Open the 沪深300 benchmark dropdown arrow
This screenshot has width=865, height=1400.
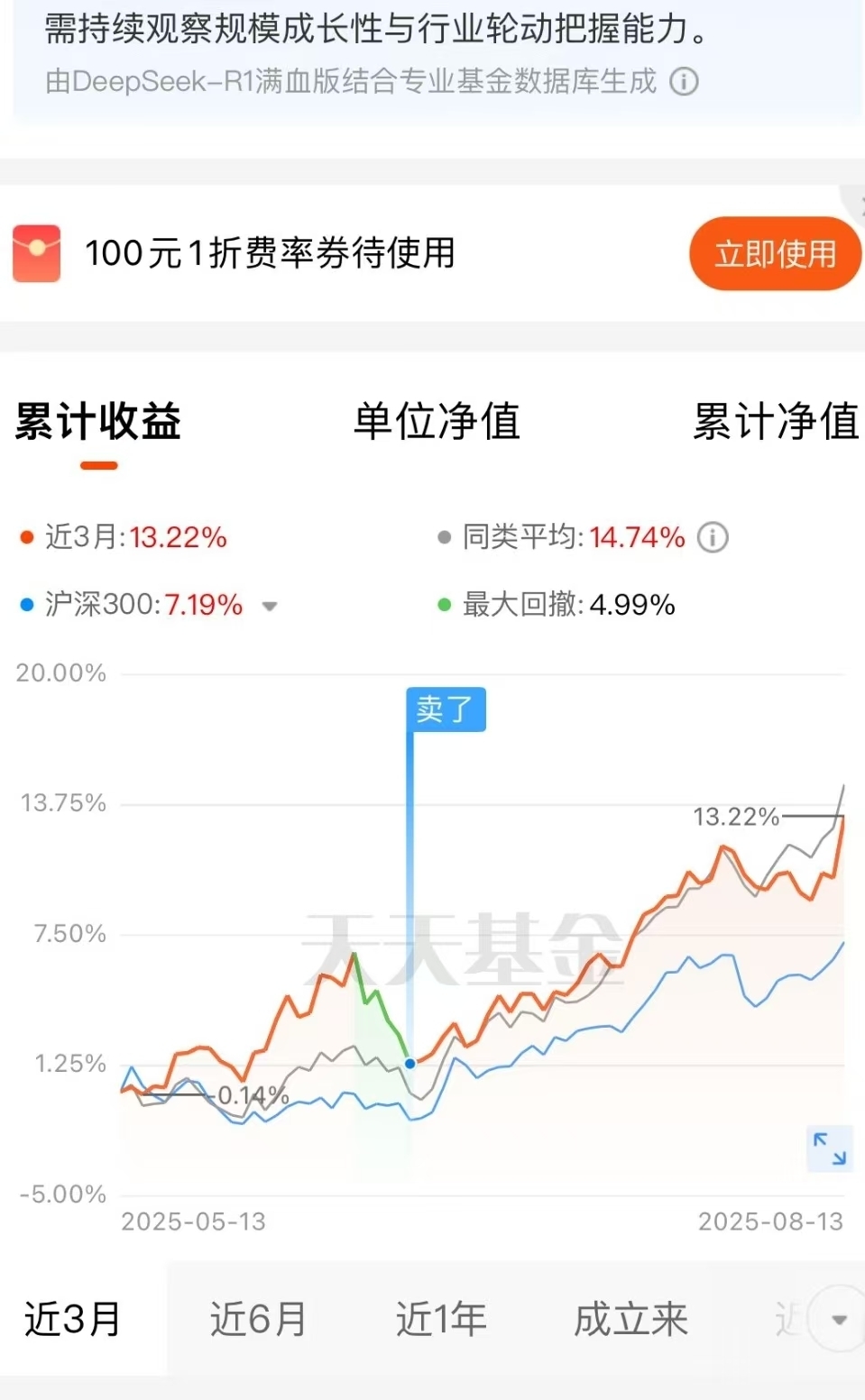click(269, 607)
